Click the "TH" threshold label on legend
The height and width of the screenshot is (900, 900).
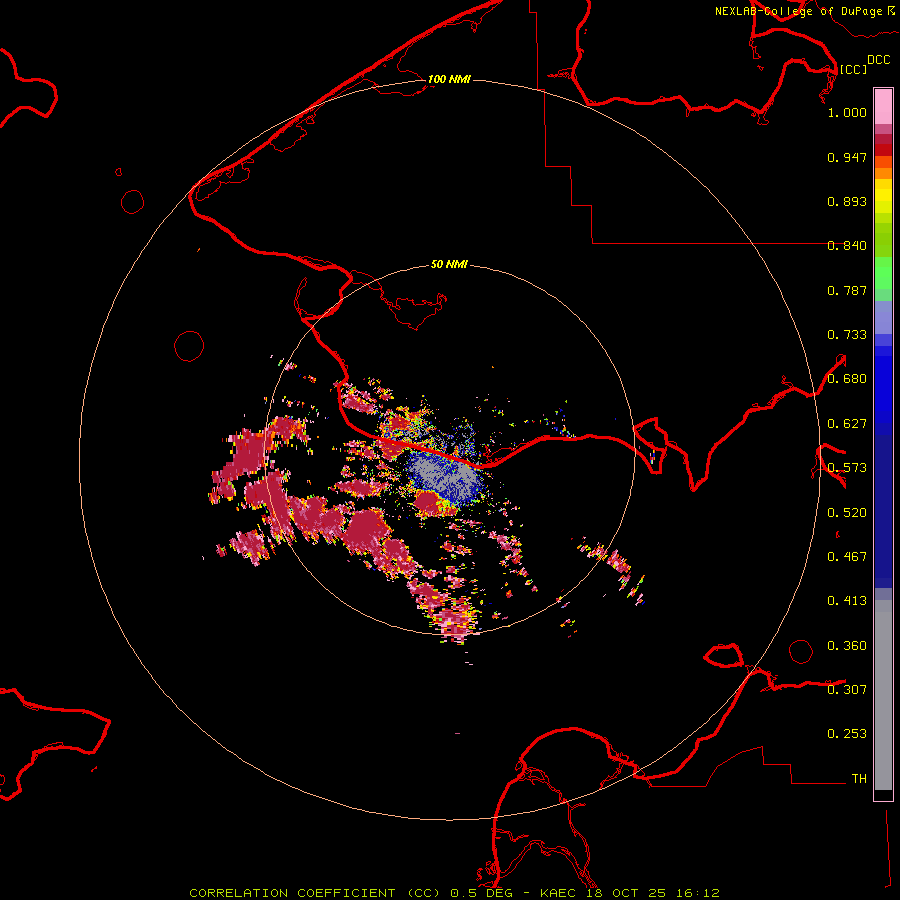tap(859, 779)
